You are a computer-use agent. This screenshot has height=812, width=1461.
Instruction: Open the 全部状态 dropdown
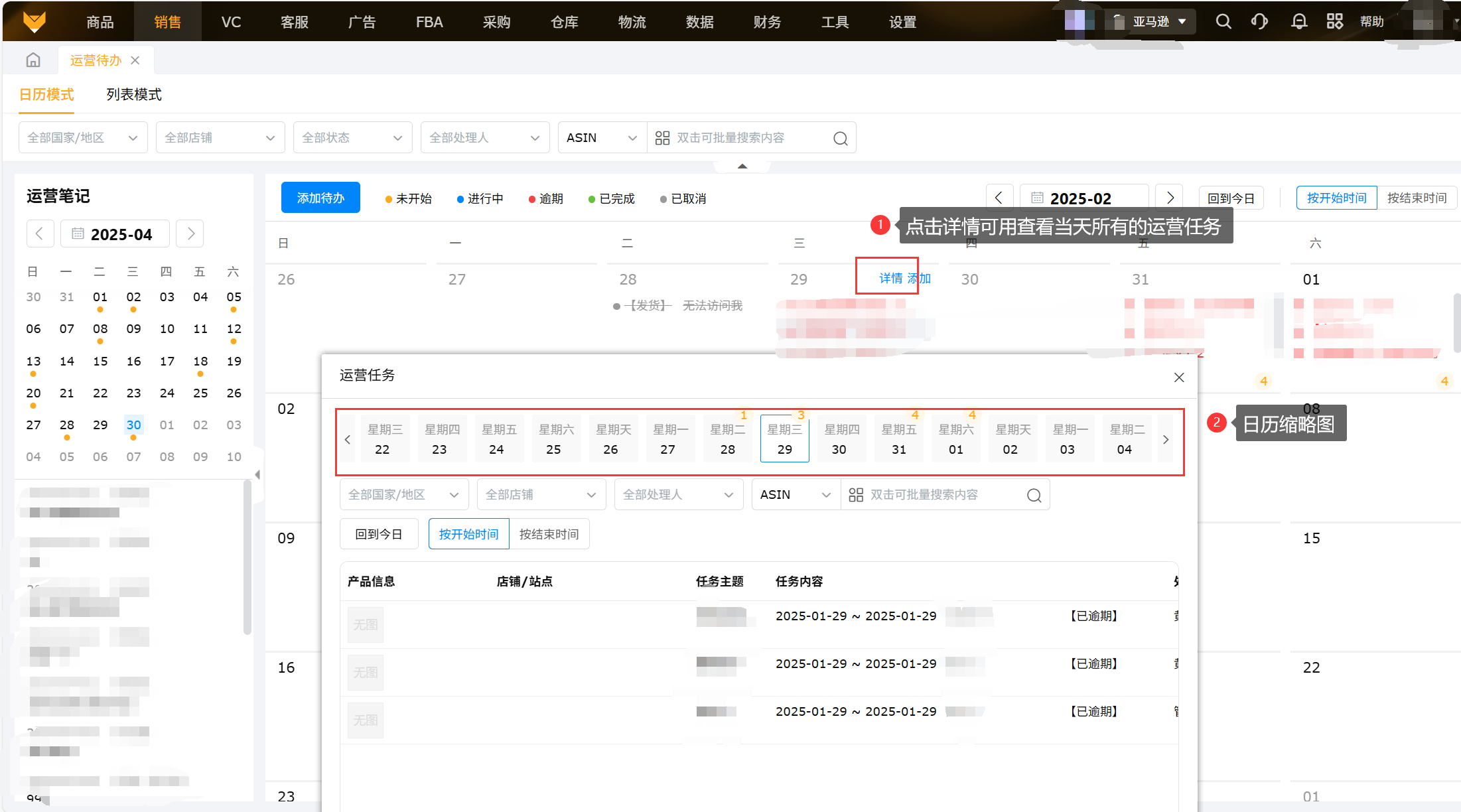(352, 137)
